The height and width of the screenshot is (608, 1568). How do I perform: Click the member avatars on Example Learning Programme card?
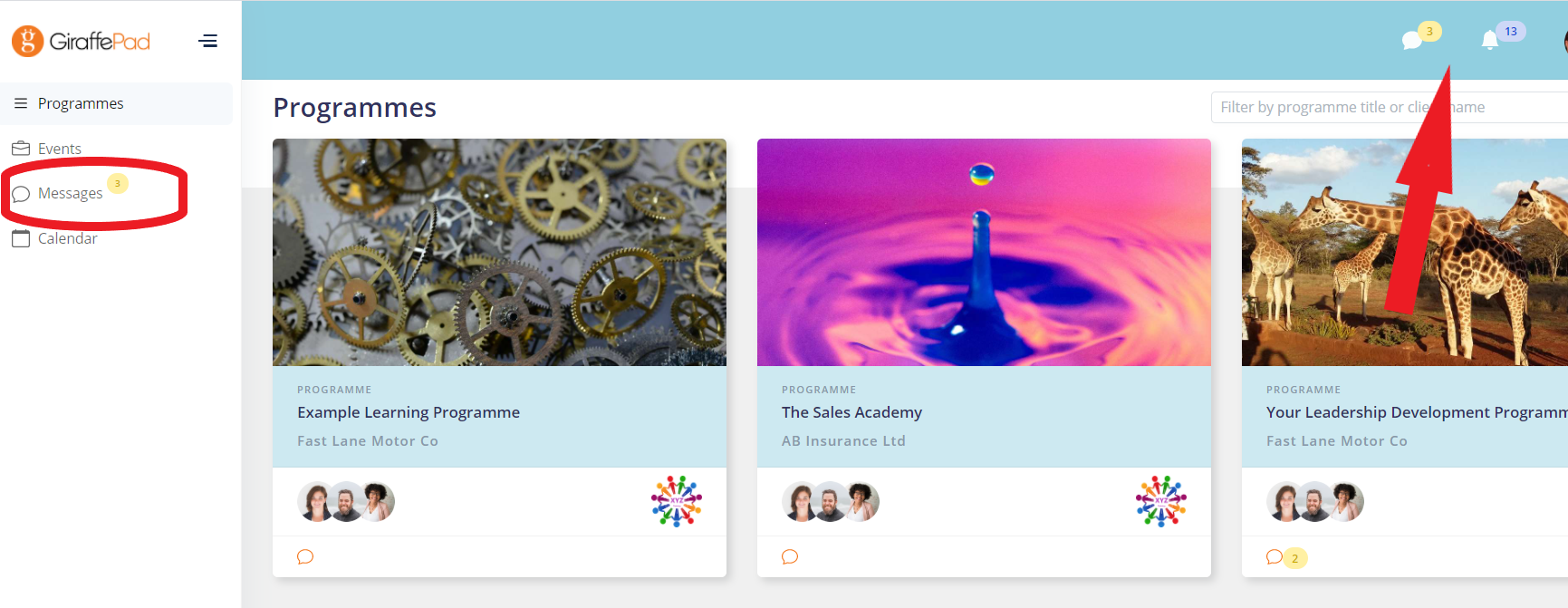346,502
